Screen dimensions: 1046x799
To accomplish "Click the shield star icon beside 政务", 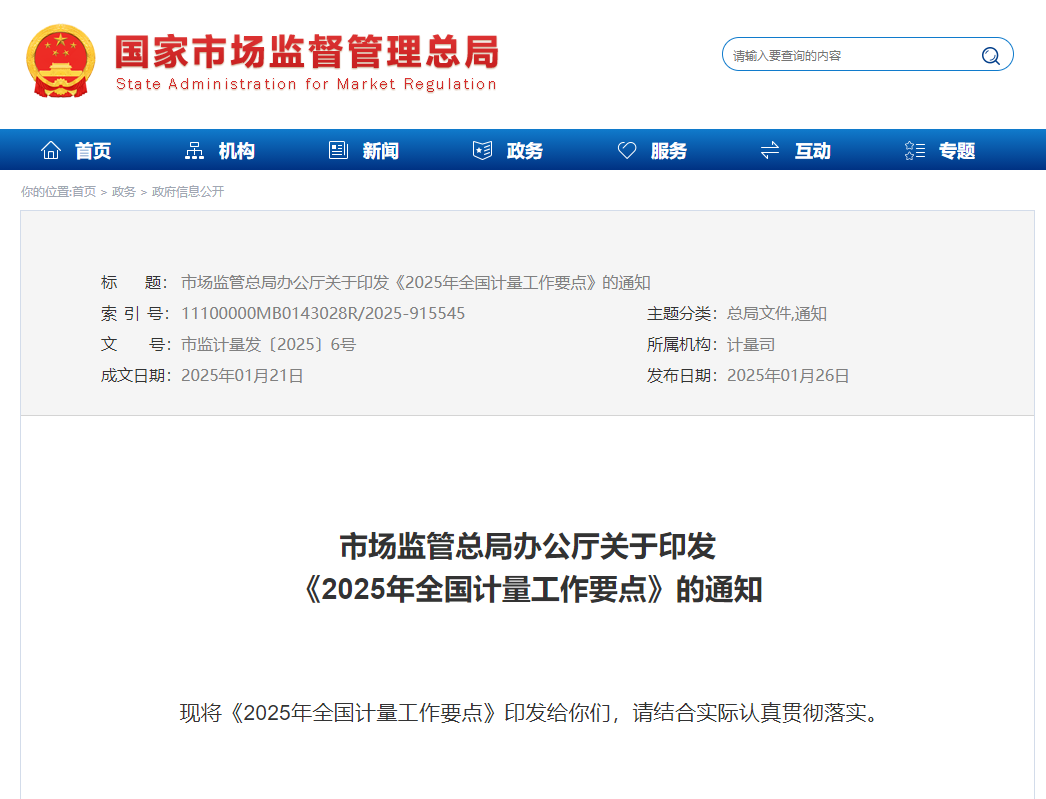I will coord(482,151).
